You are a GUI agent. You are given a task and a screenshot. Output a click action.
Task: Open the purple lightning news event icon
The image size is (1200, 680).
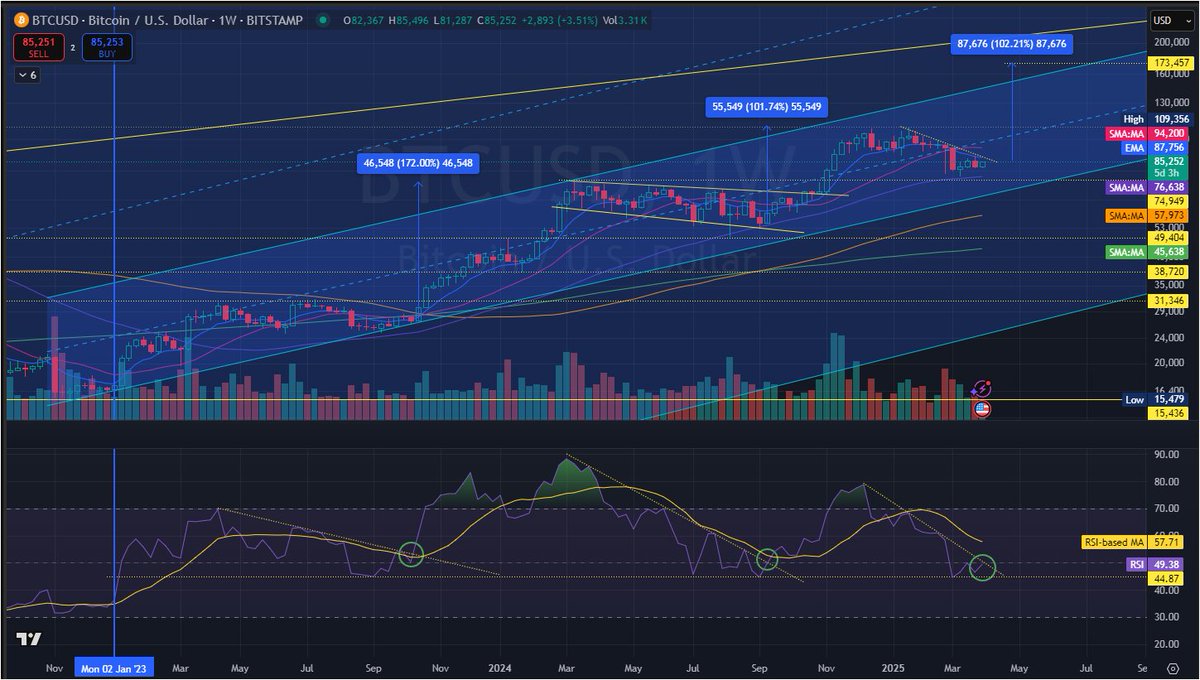click(981, 389)
